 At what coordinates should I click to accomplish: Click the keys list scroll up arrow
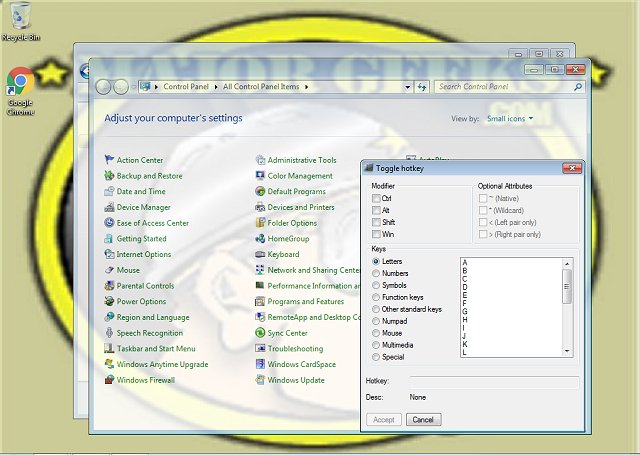[x=567, y=264]
